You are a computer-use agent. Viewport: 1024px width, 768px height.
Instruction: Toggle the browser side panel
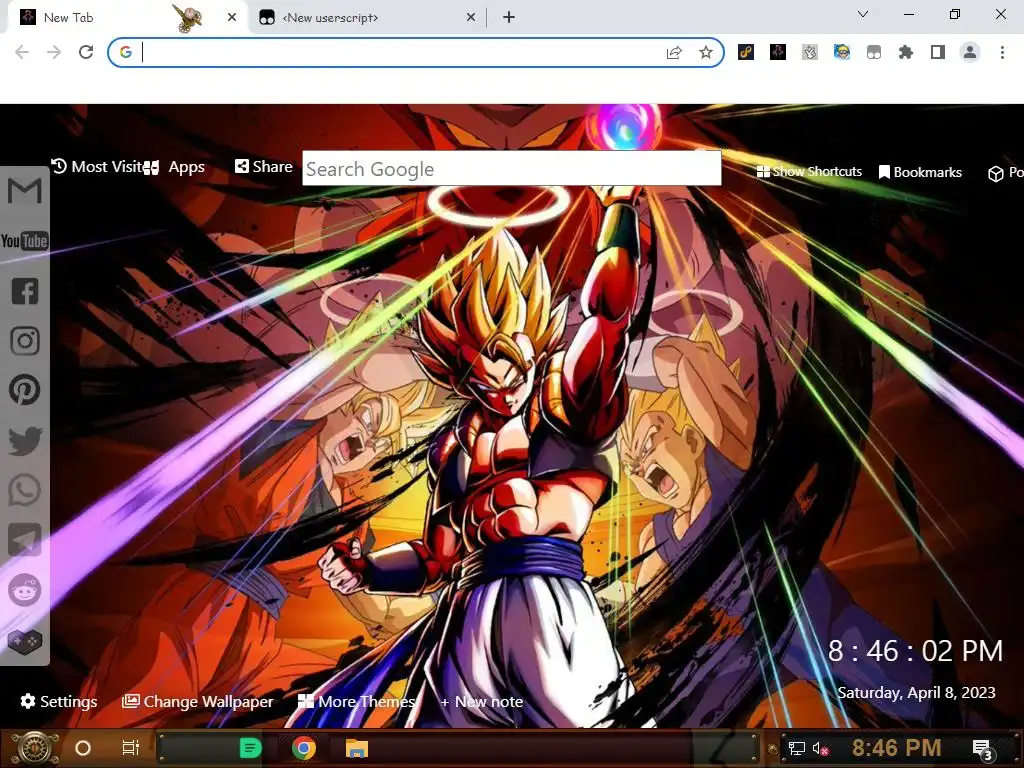pos(938,52)
